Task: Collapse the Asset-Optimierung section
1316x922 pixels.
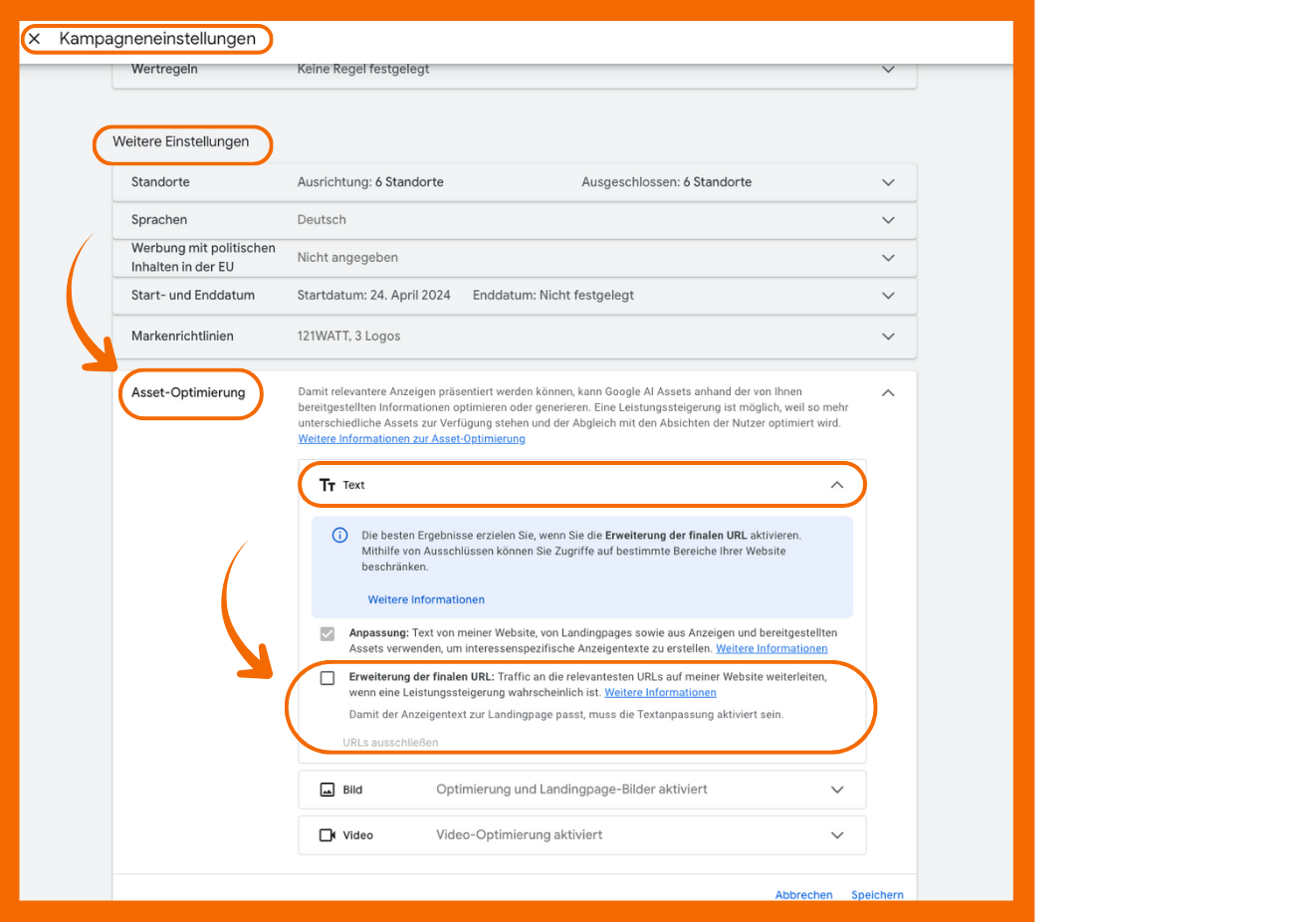Action: click(888, 393)
